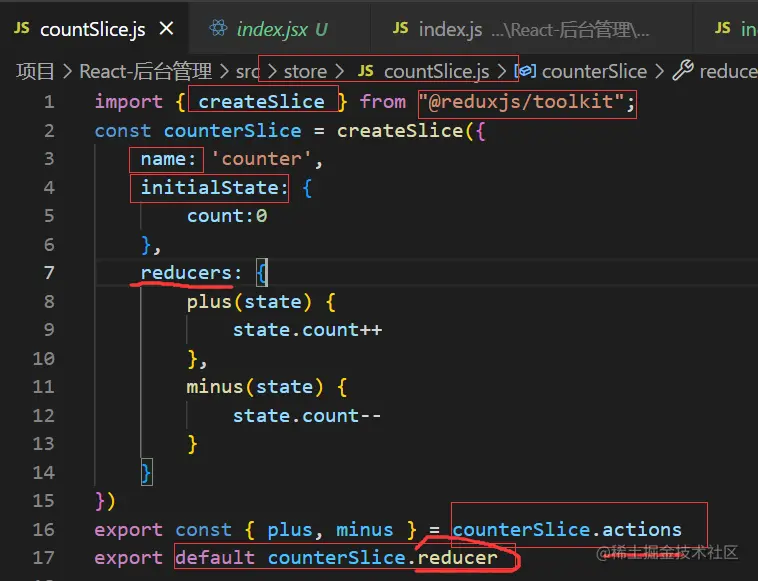Click the "@reduxjs/toolkit" string
Image resolution: width=758 pixels, height=581 pixels.
point(521,102)
